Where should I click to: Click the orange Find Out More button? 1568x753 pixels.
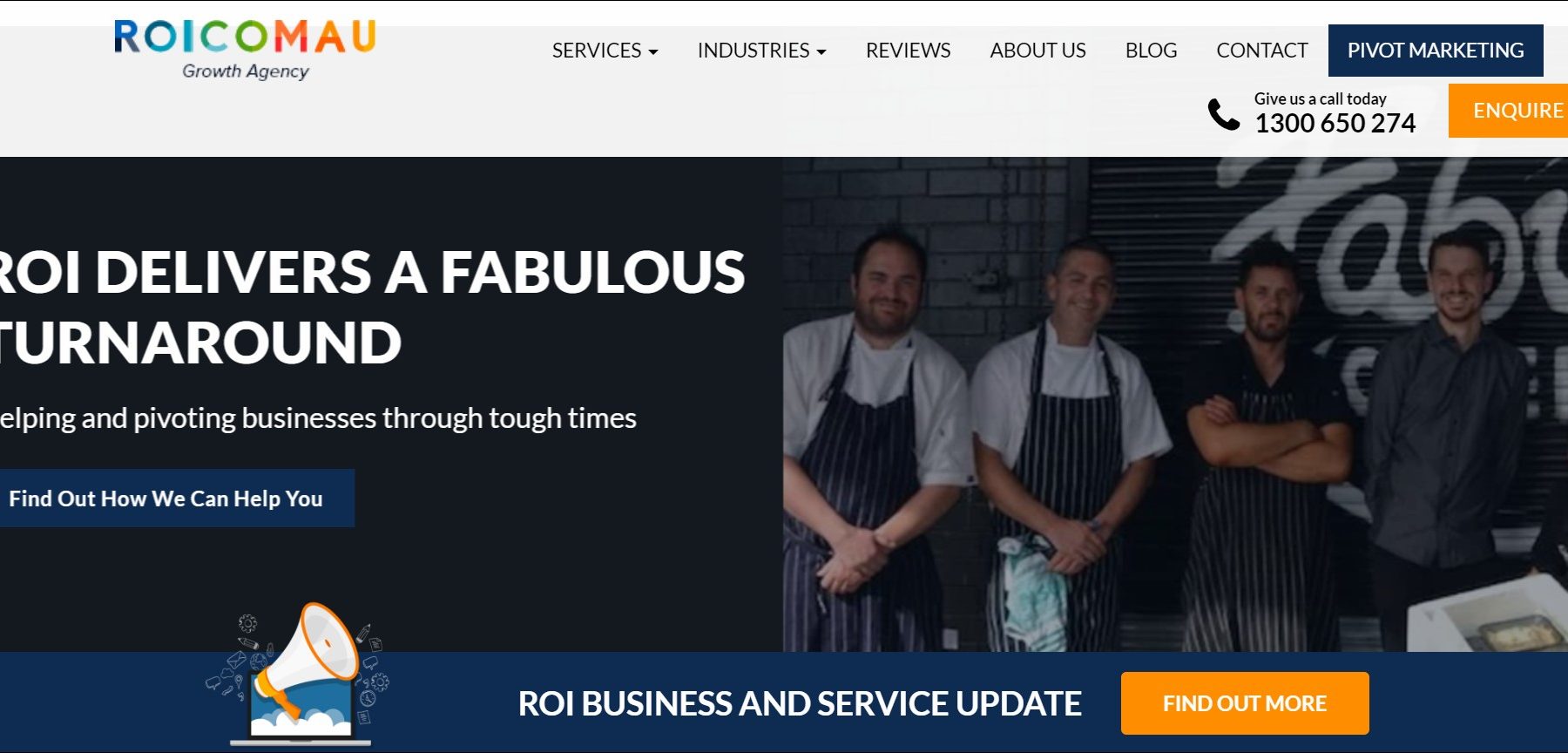click(1245, 703)
